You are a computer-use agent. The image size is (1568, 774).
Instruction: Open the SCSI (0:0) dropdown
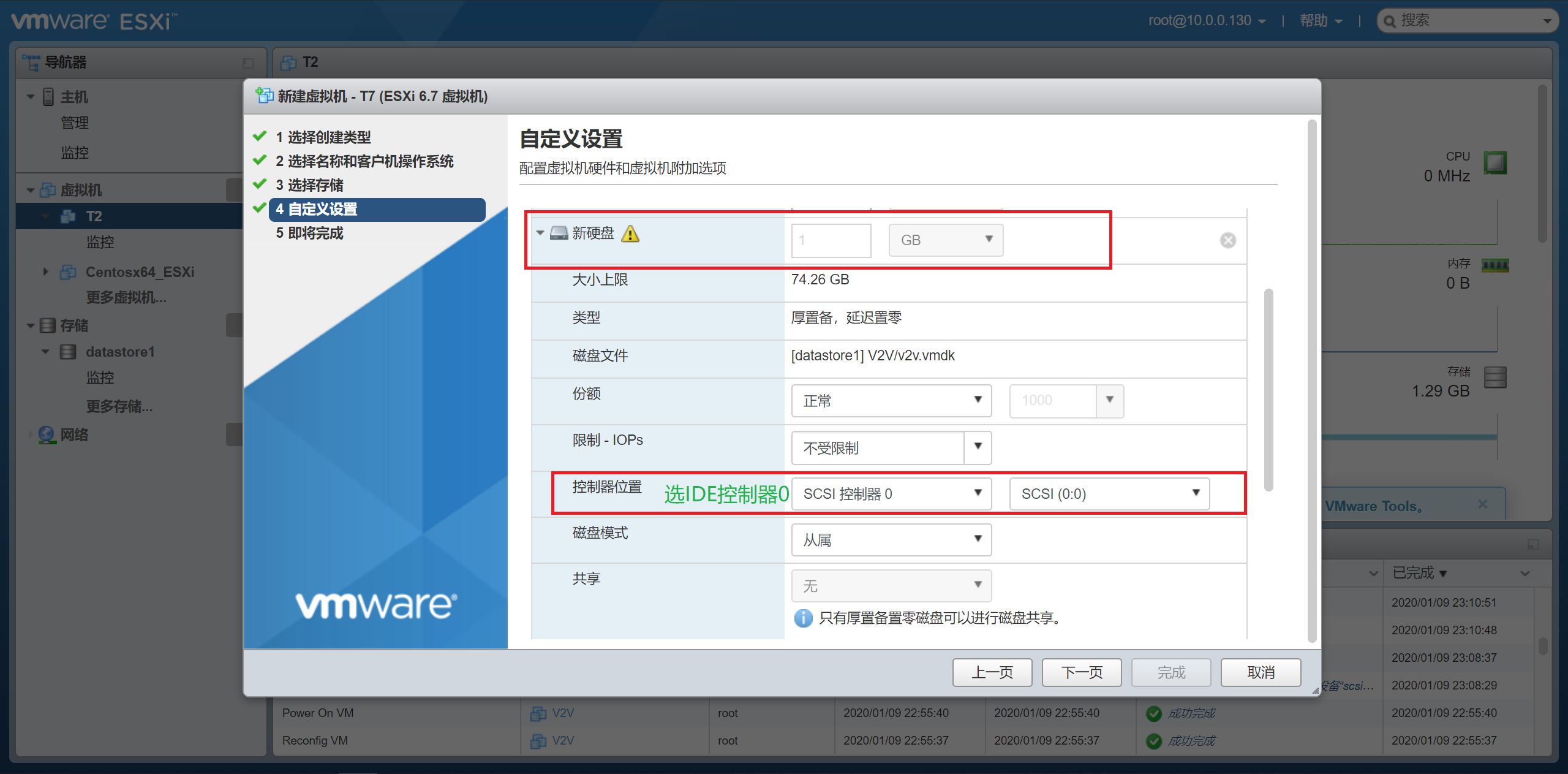pyautogui.click(x=1109, y=494)
